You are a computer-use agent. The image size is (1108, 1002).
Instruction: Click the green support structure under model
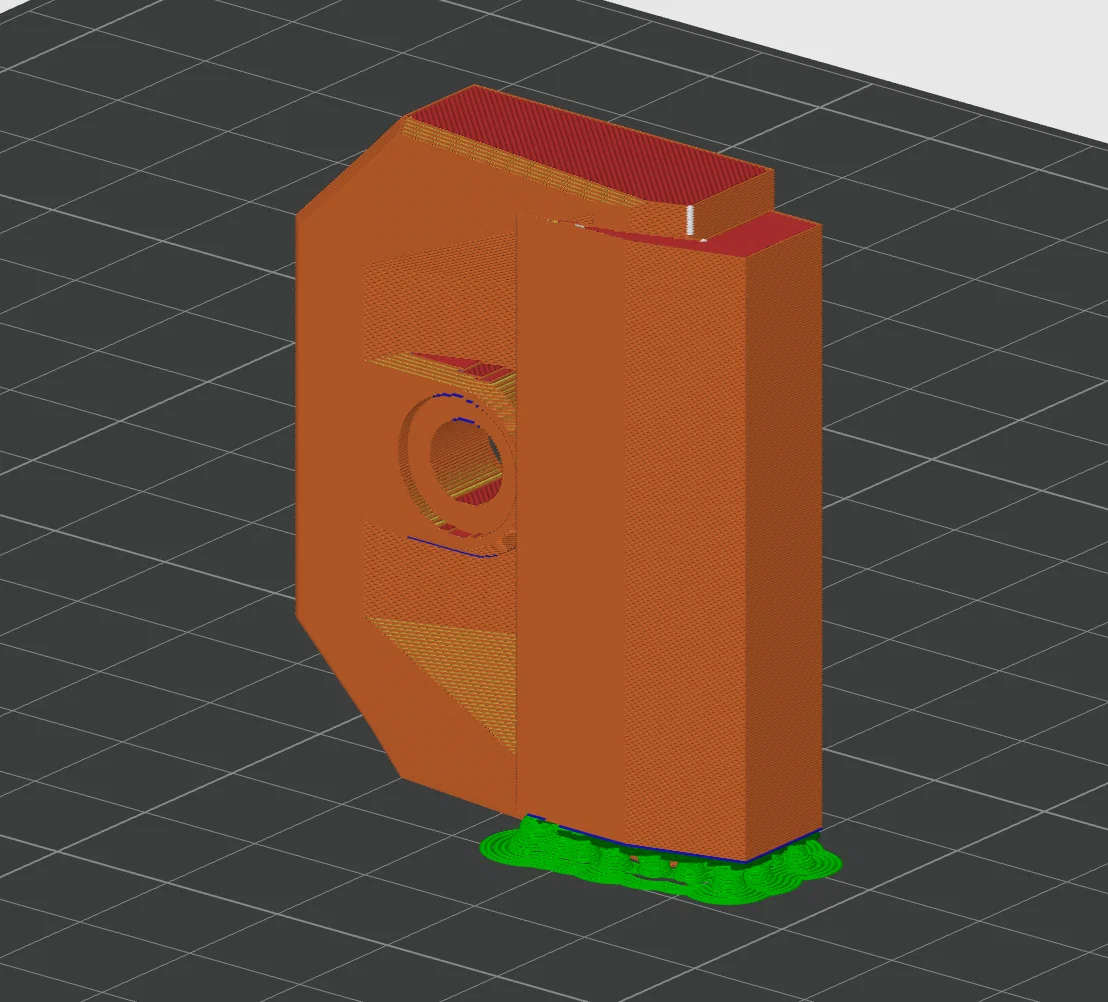(x=660, y=860)
